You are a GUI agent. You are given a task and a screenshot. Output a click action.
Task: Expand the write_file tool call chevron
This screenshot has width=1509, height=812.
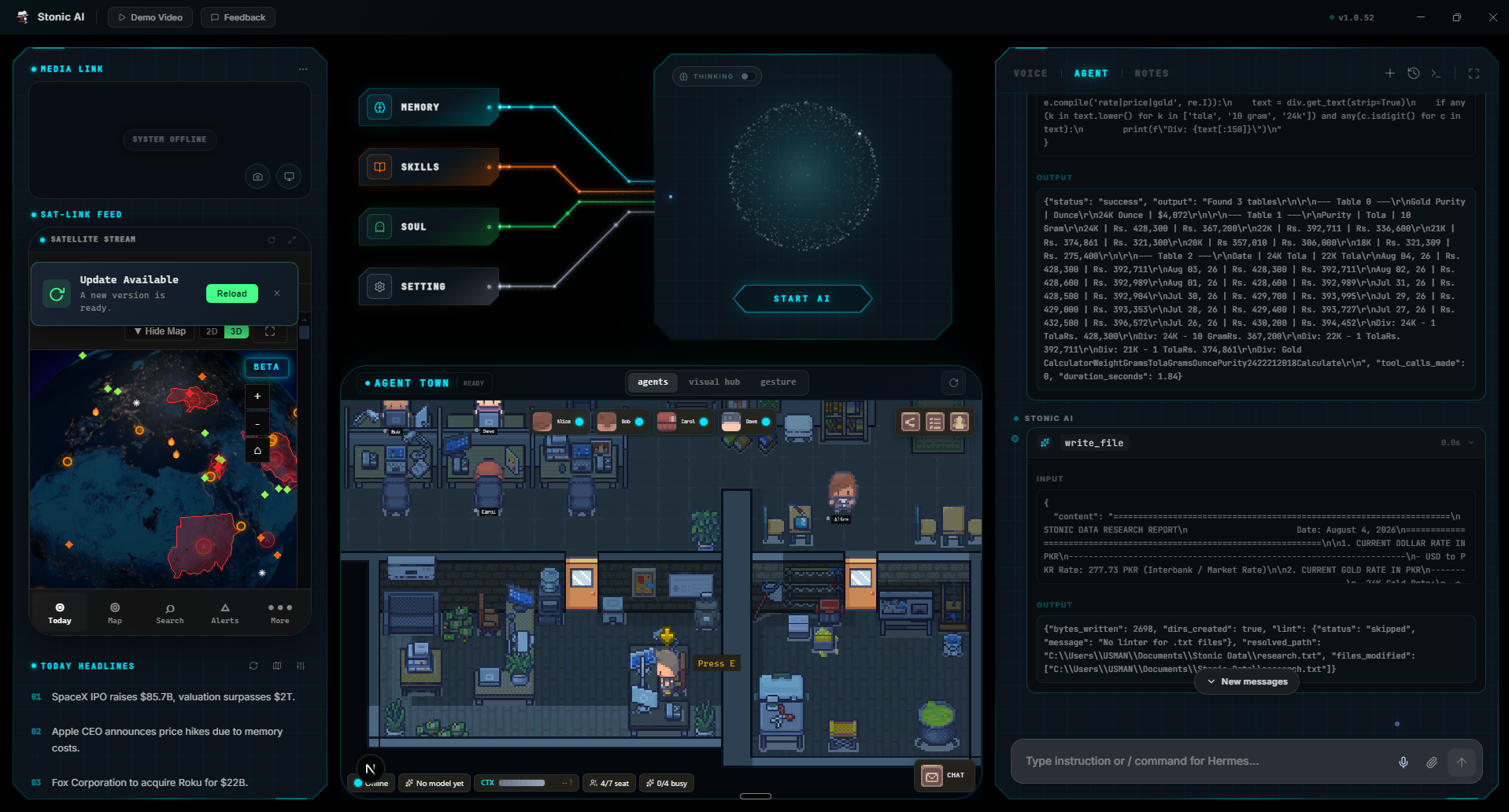pos(1471,443)
